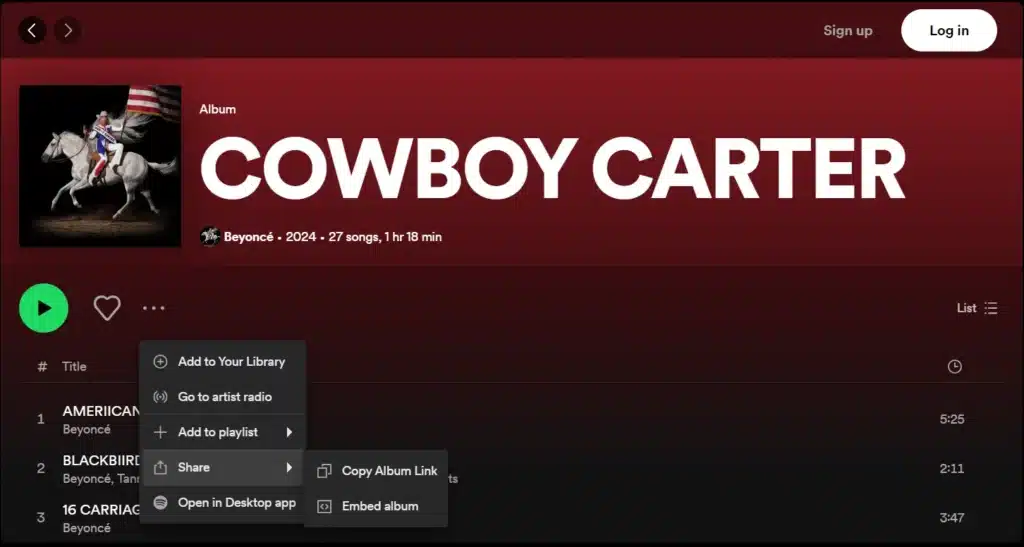
Task: Click the arrow beside Share
Action: [x=289, y=467]
